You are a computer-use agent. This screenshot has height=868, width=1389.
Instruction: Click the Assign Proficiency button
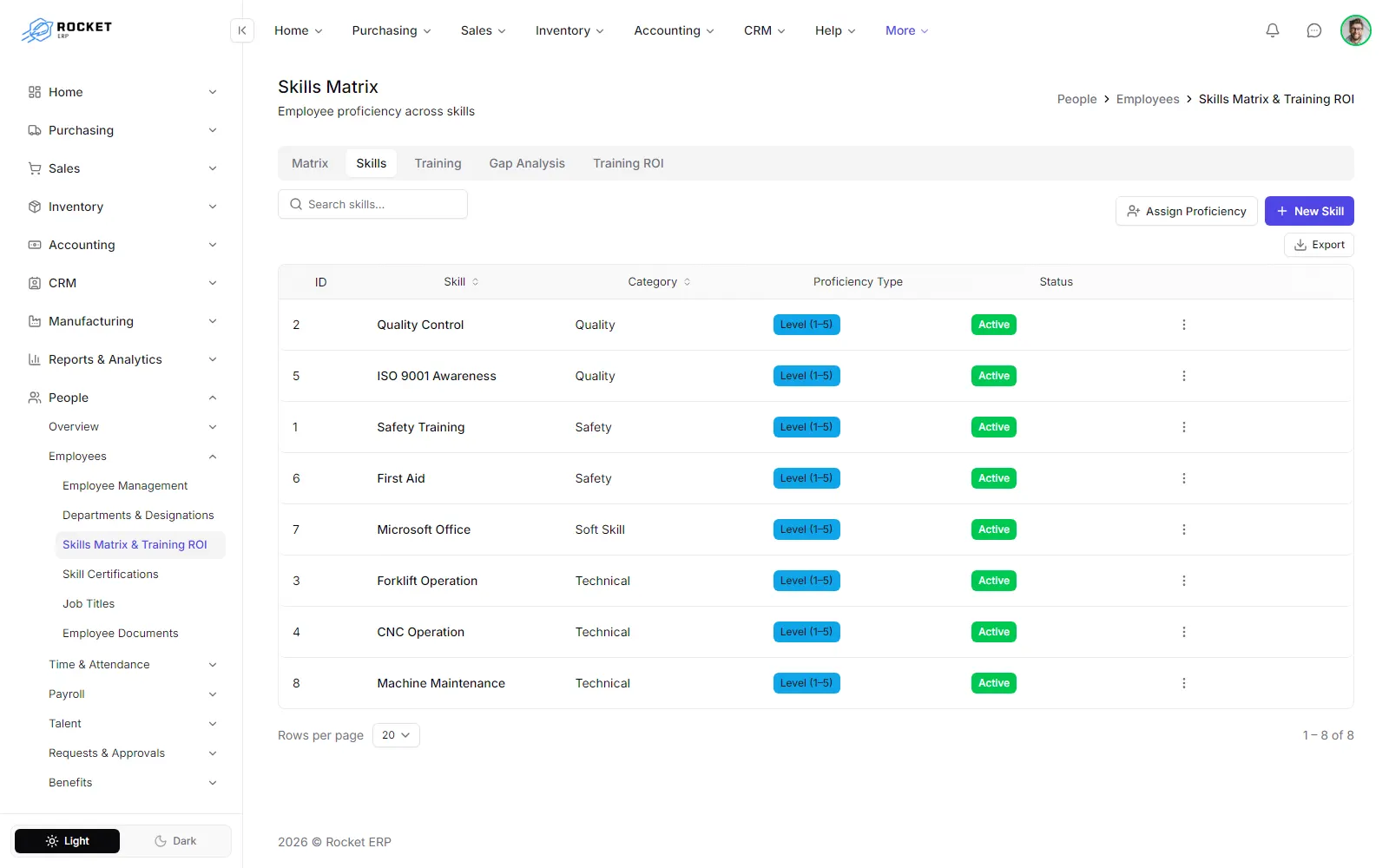[x=1186, y=211]
